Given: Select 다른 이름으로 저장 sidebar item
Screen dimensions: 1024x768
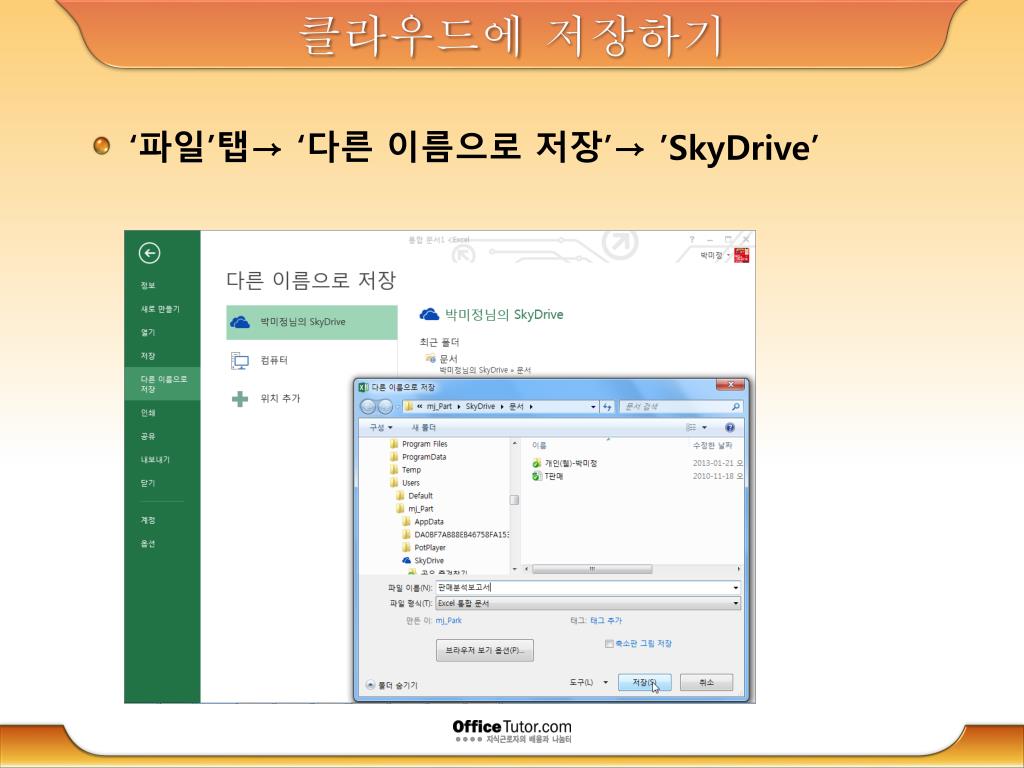Looking at the screenshot, I should (163, 384).
